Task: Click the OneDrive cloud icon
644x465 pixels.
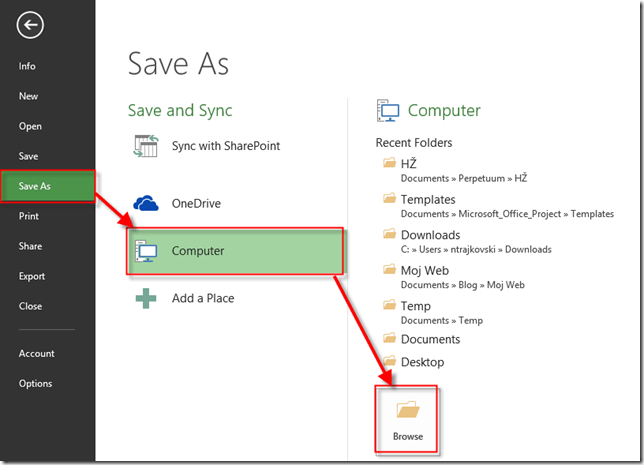Action: pyautogui.click(x=147, y=203)
